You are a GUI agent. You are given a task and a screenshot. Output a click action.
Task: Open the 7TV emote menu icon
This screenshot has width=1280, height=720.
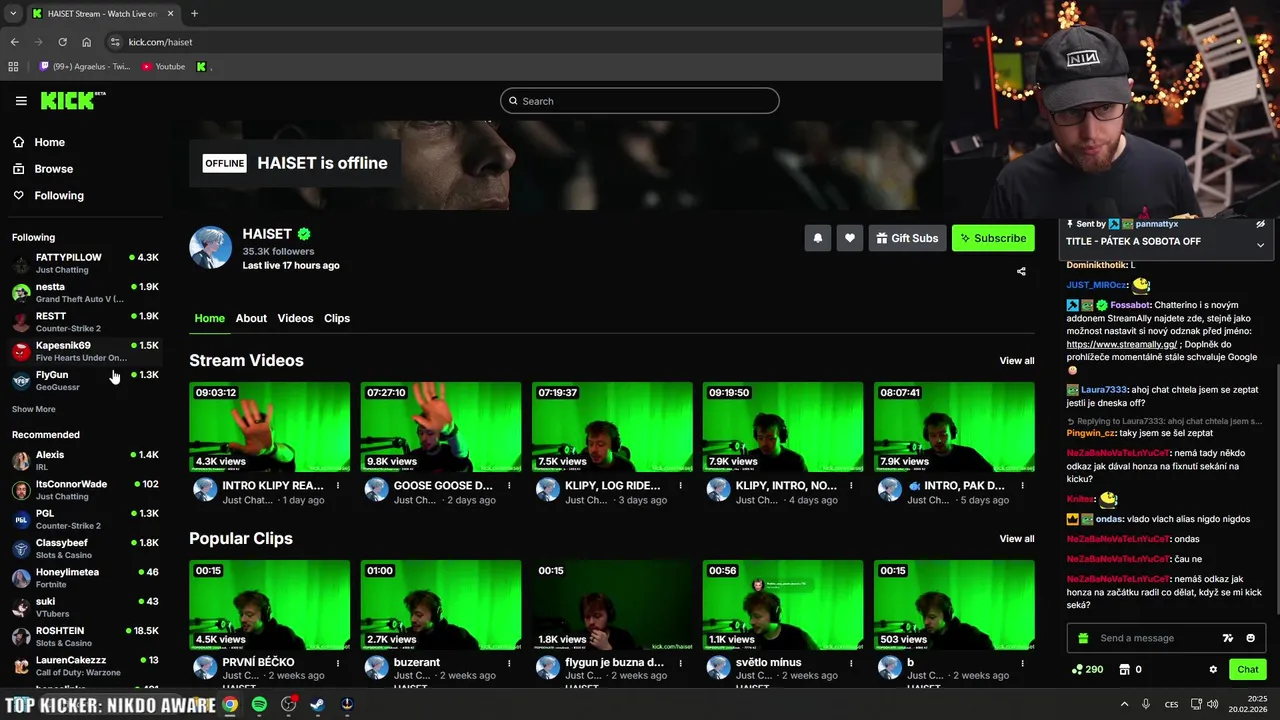pyautogui.click(x=1228, y=638)
